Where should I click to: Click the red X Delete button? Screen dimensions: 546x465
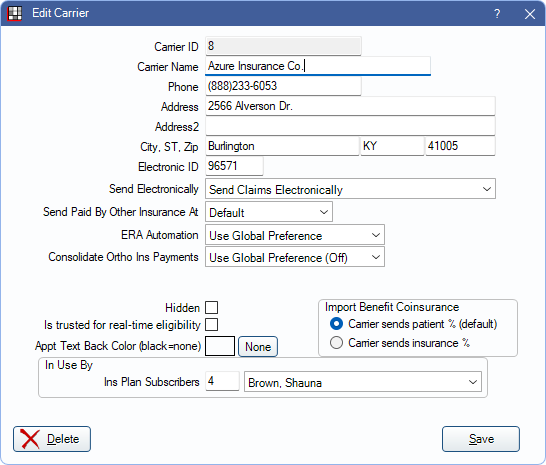click(x=52, y=439)
